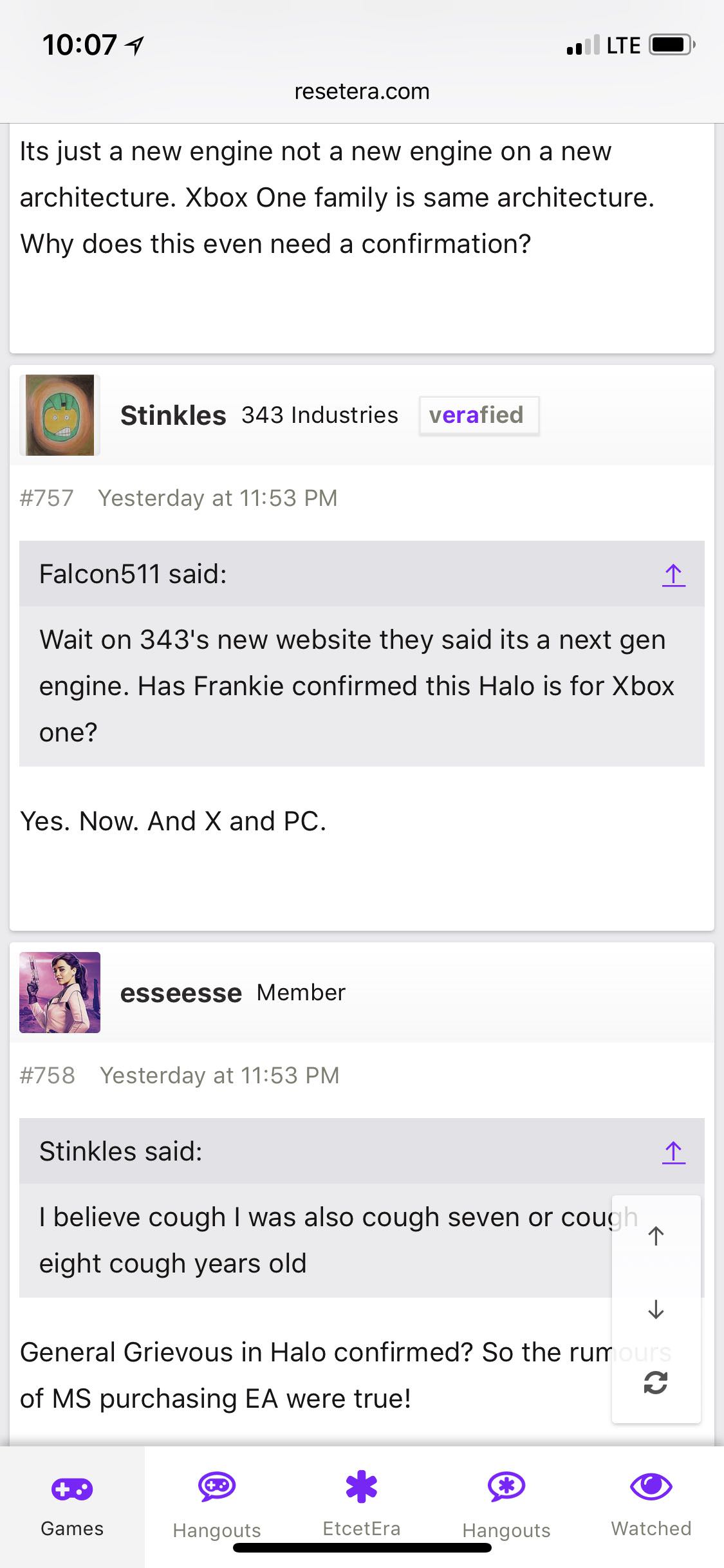
Task: Open post number #757 permalink
Action: (x=47, y=498)
